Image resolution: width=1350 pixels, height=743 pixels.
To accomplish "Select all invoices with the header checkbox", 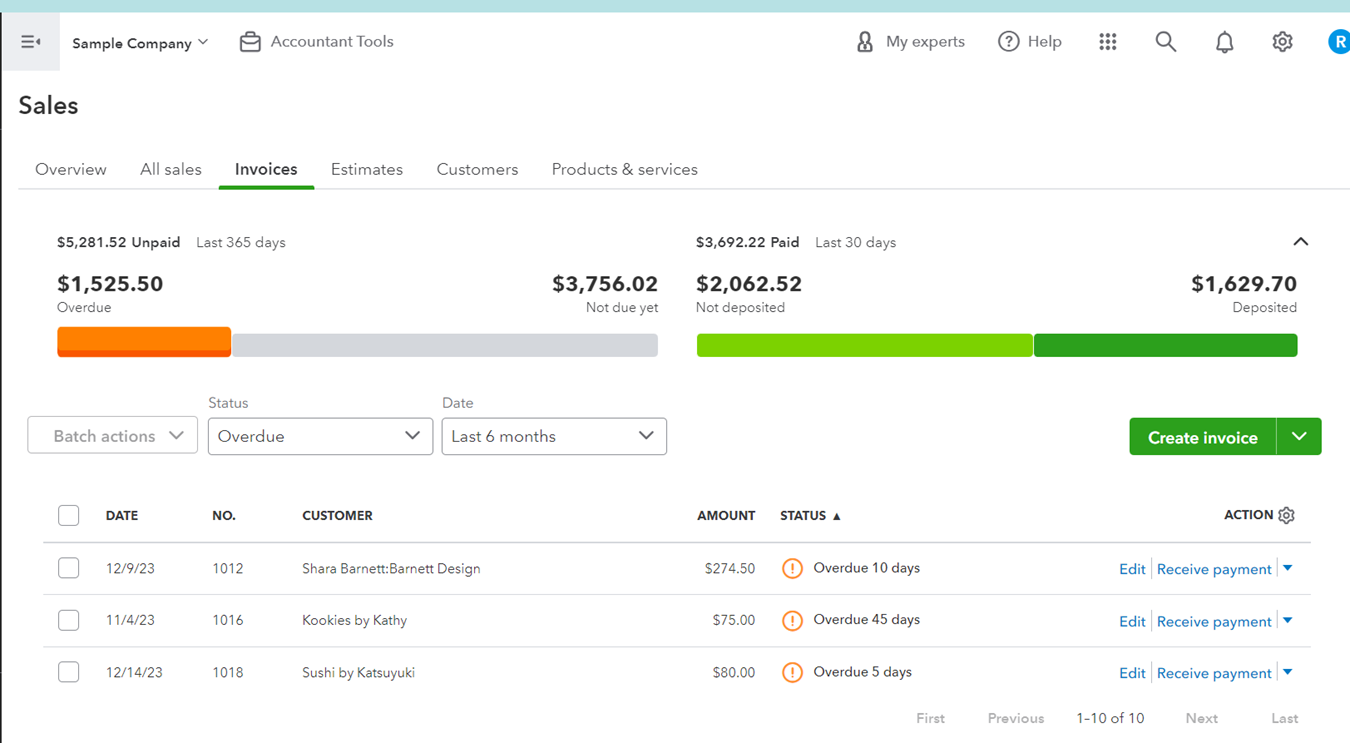I will [68, 515].
